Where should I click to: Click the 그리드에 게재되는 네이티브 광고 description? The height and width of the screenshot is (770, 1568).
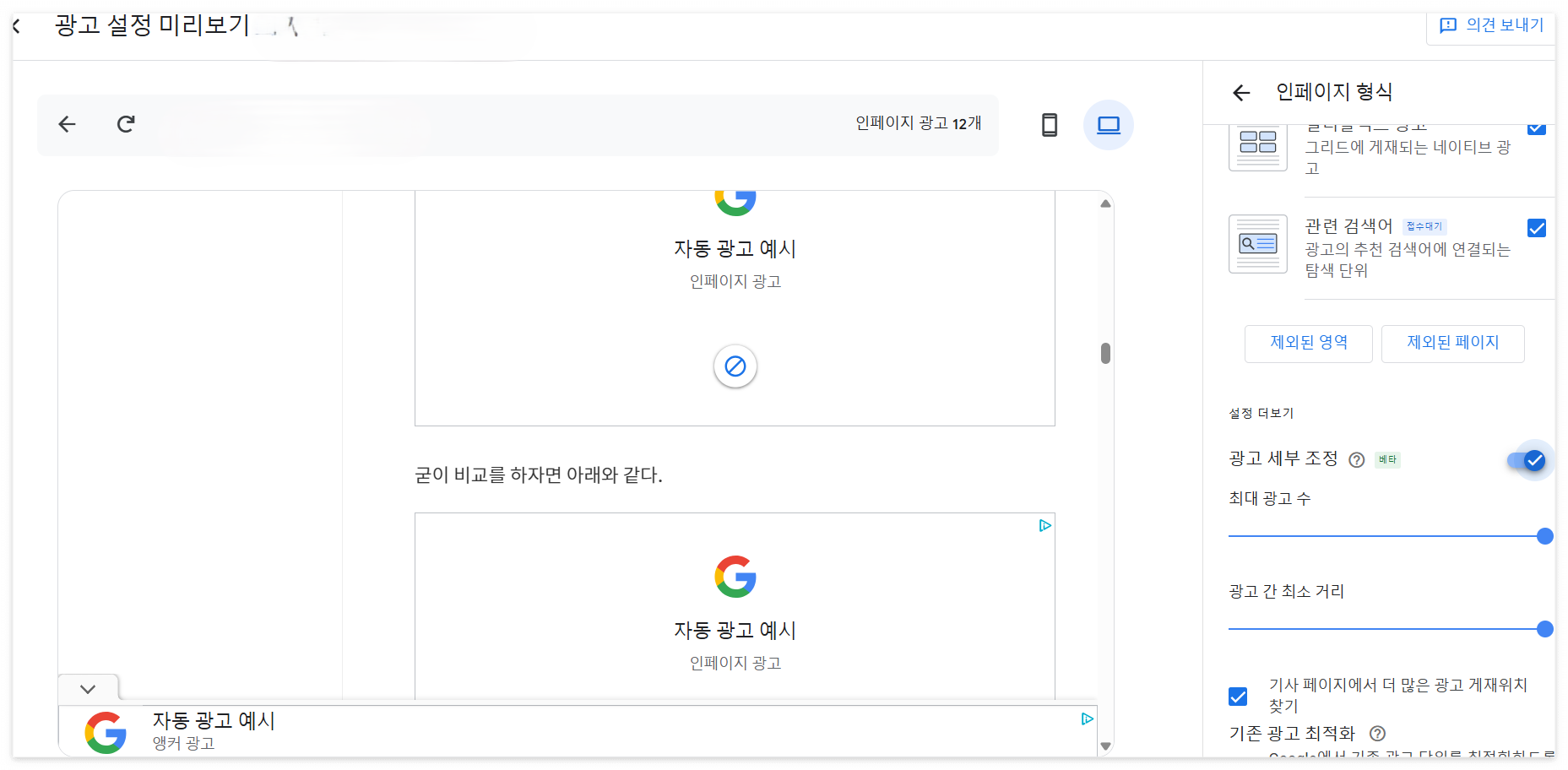click(x=1408, y=157)
